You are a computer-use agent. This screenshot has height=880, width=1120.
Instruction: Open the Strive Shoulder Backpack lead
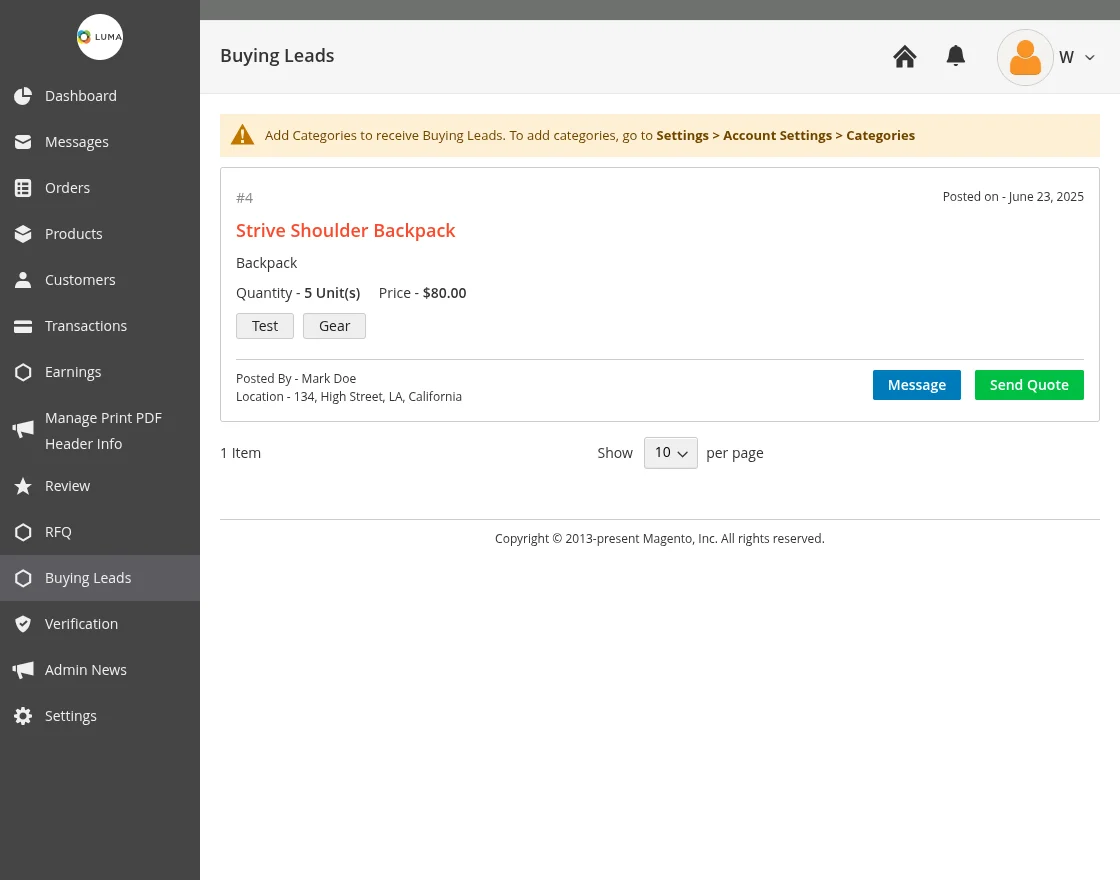click(x=346, y=230)
